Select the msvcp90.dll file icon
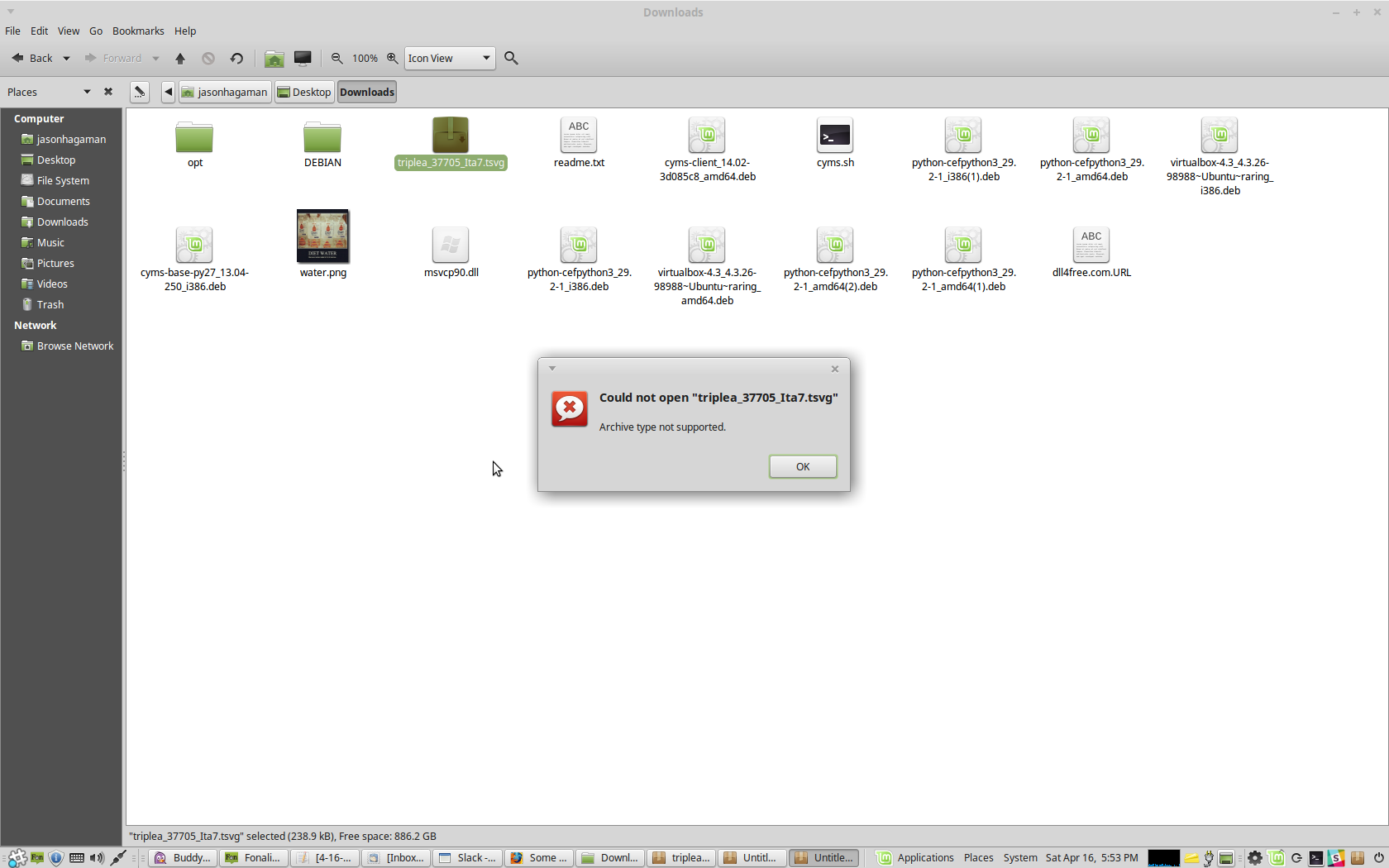1389x868 pixels. (x=451, y=245)
